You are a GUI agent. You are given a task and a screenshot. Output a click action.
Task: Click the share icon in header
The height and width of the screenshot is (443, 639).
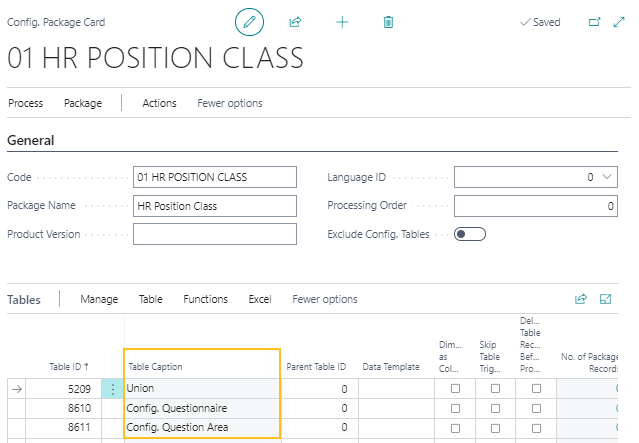[x=295, y=21]
